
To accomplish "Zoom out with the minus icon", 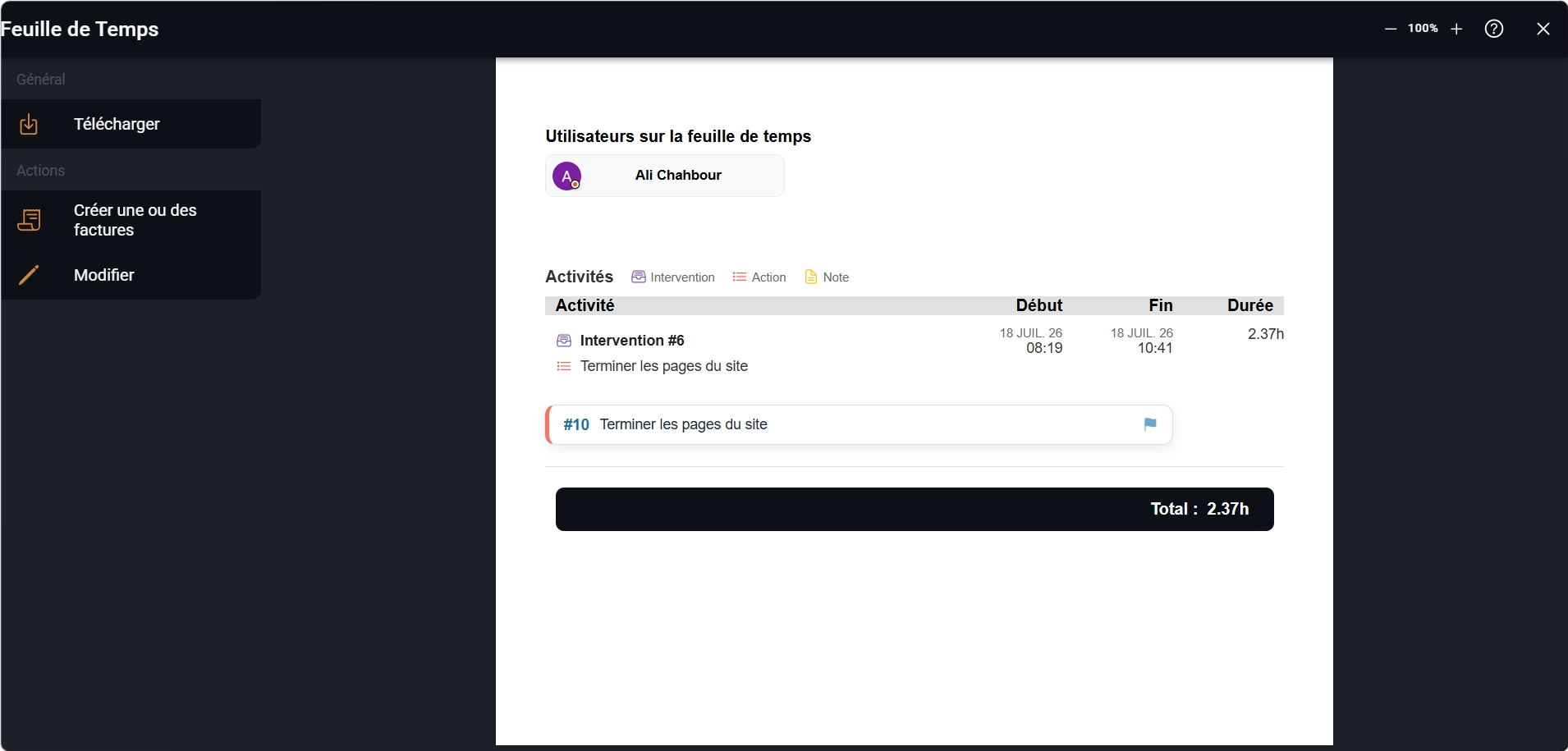I will pos(1391,29).
